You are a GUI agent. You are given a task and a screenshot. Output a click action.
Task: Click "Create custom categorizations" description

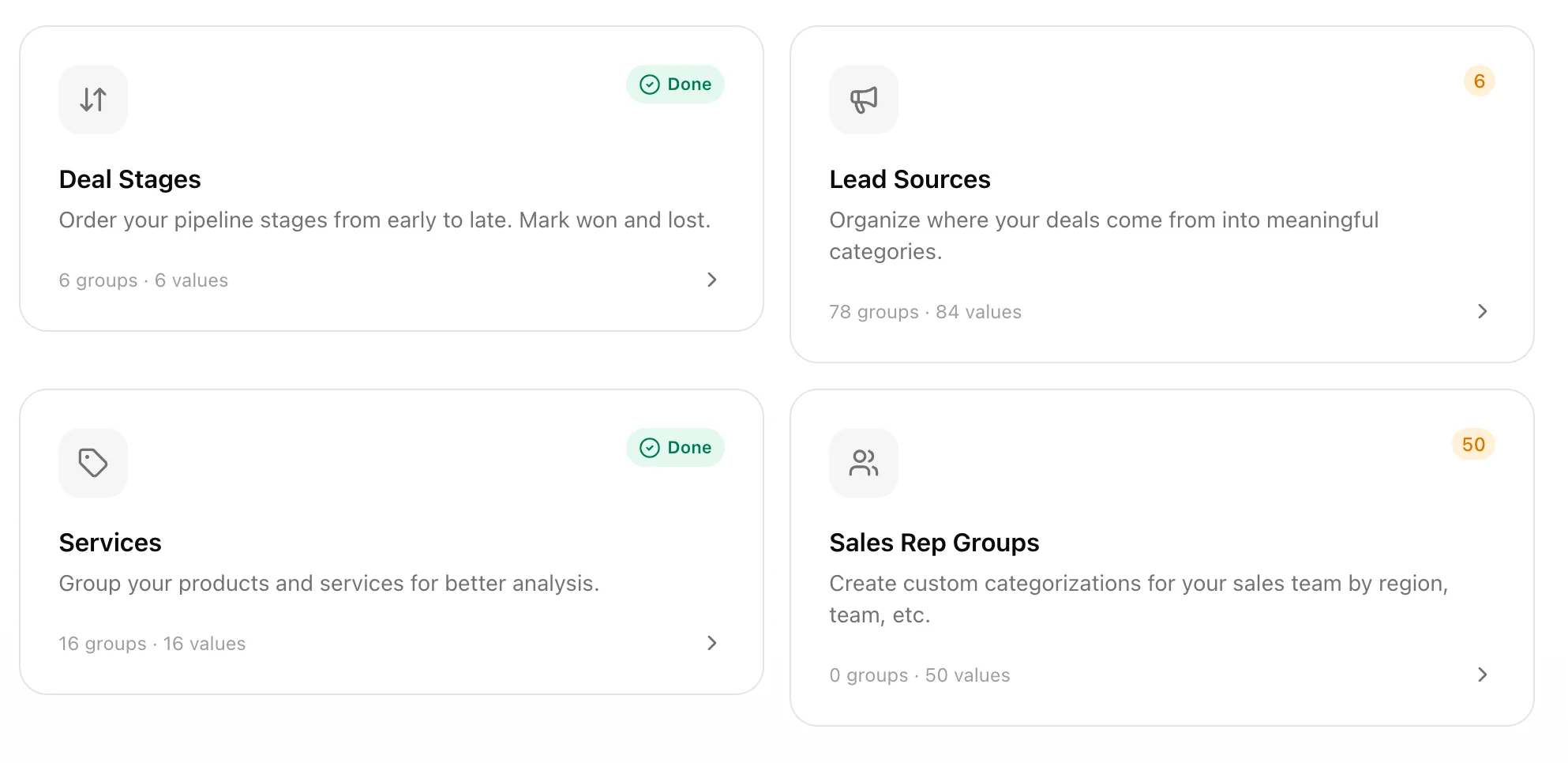tap(1138, 599)
